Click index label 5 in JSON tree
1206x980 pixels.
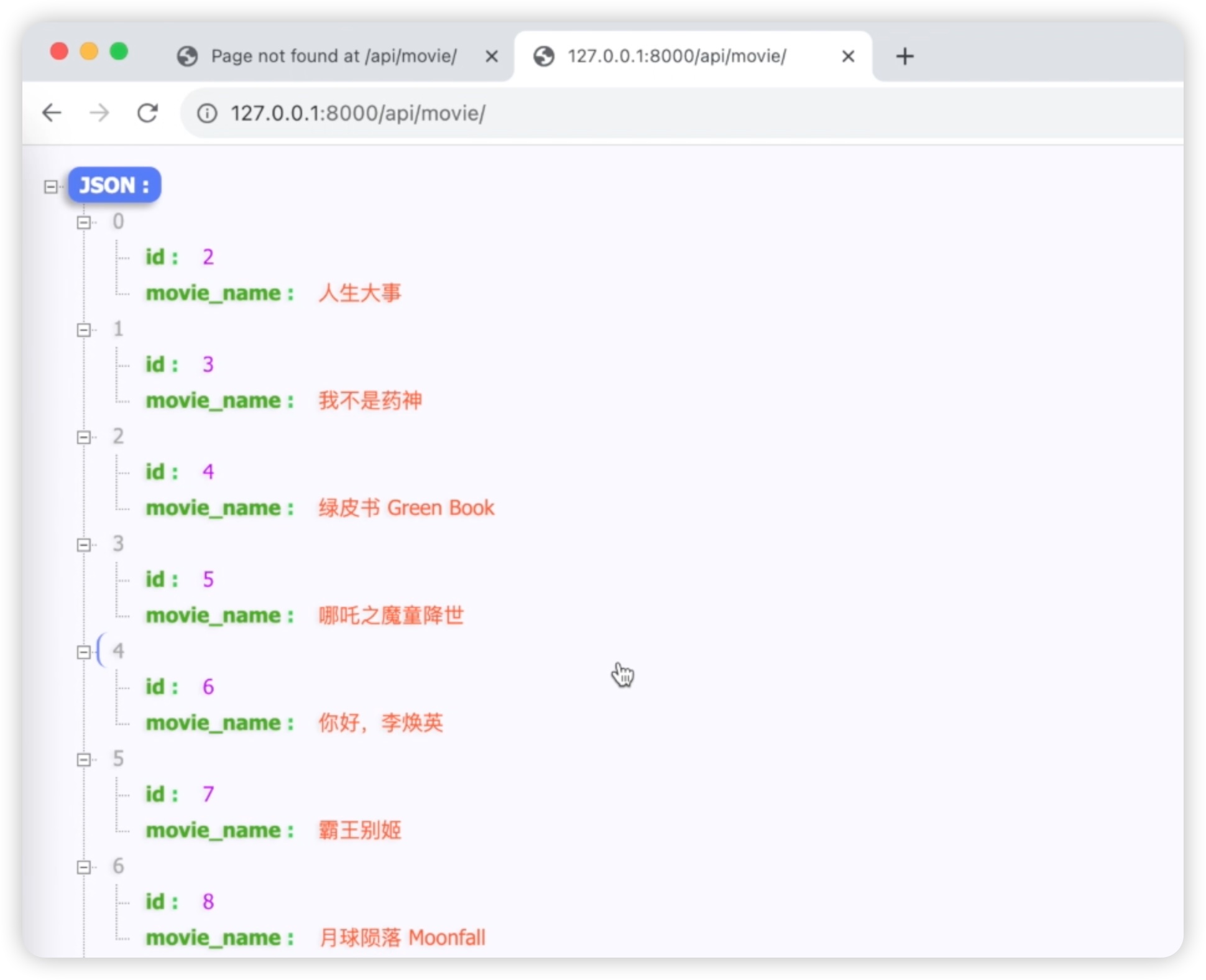[x=118, y=759]
